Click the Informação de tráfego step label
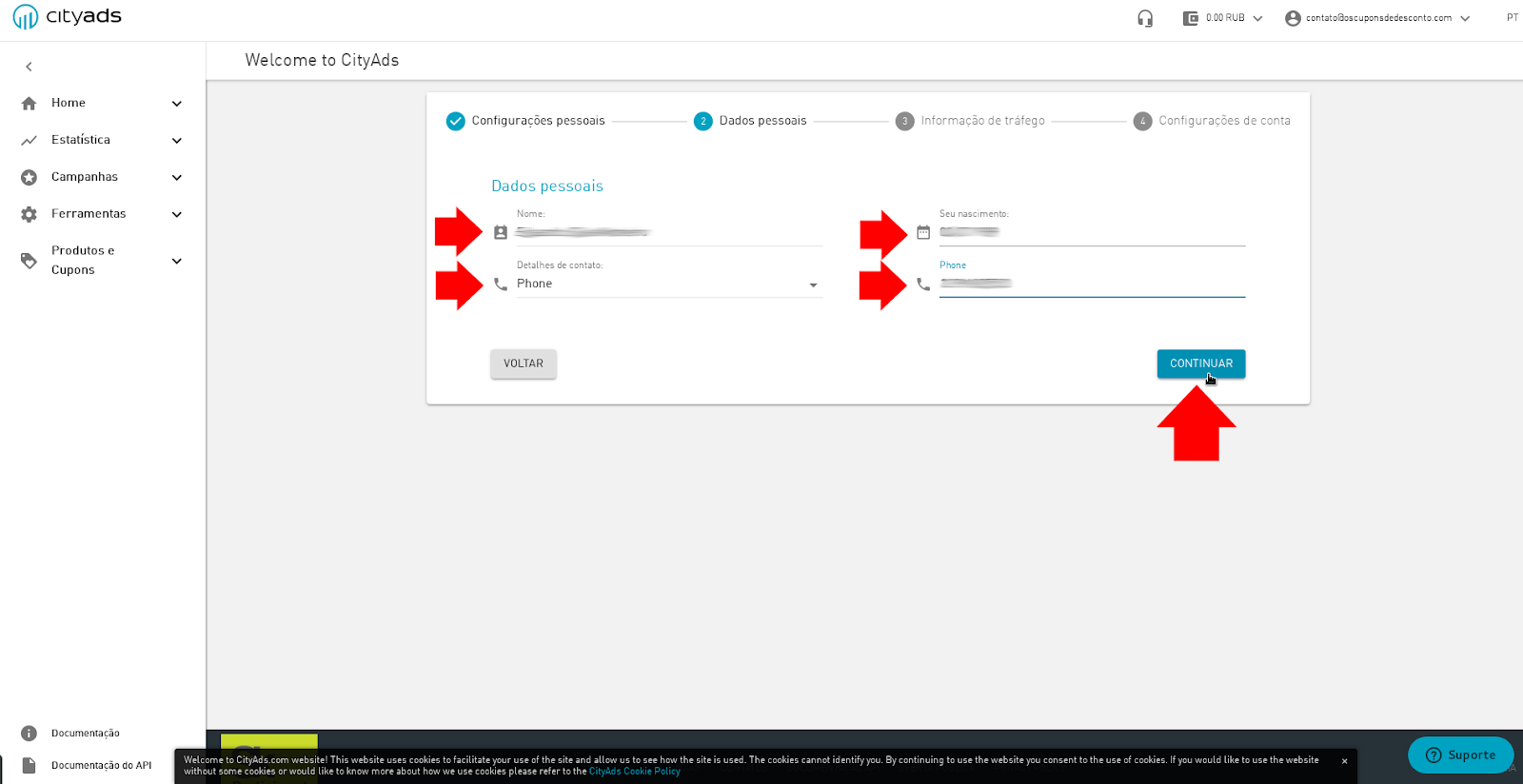1523x784 pixels. [982, 121]
